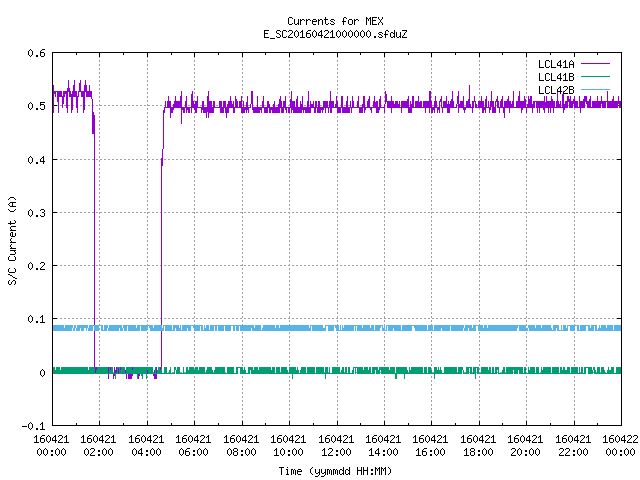
Task: Select the filename 'E_SC20160421000000.sfduZ' subtitle
Action: point(335,34)
